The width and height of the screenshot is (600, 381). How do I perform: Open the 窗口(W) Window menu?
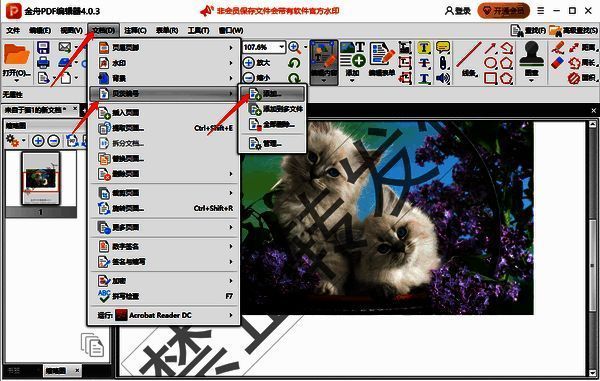pos(231,30)
